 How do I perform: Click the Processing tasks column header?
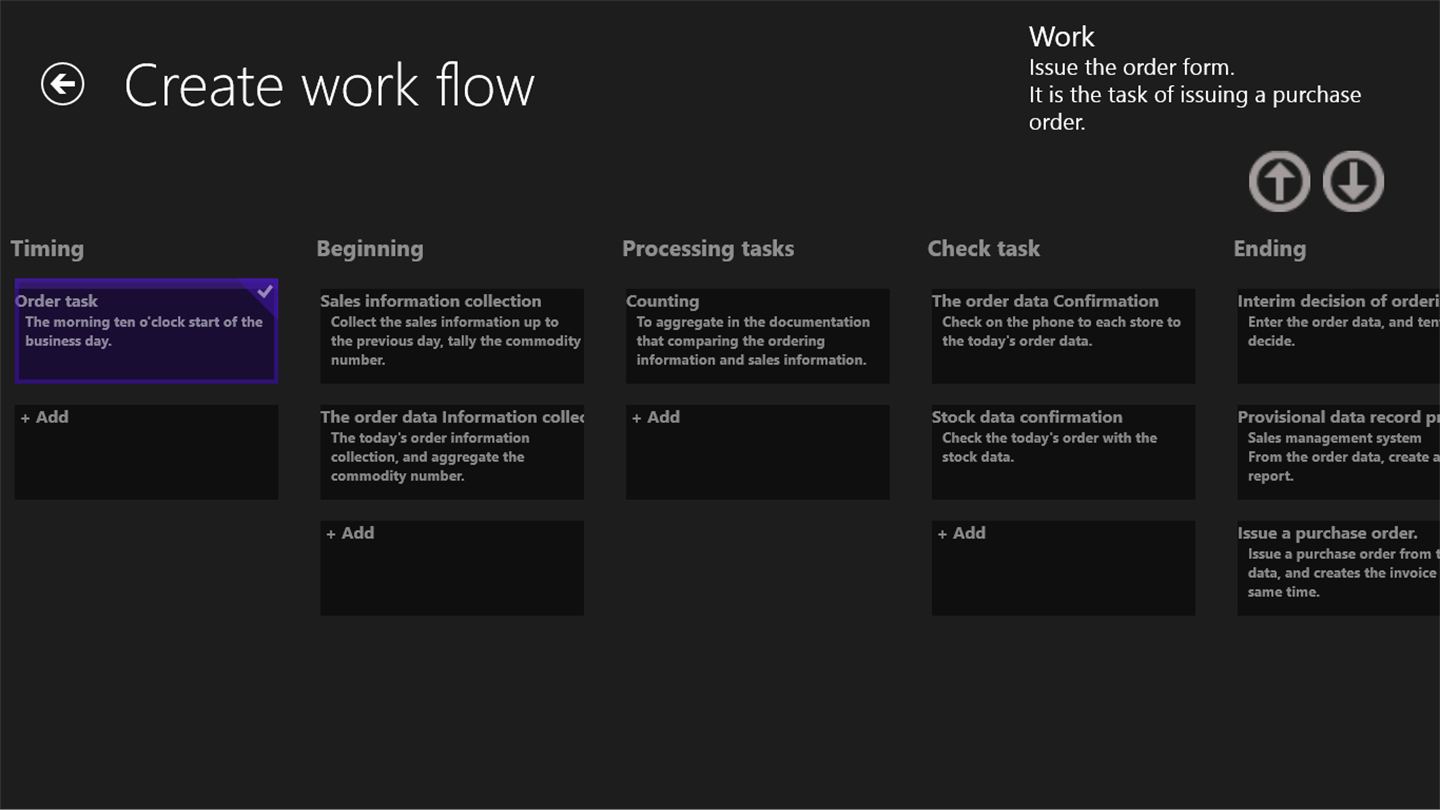point(707,249)
